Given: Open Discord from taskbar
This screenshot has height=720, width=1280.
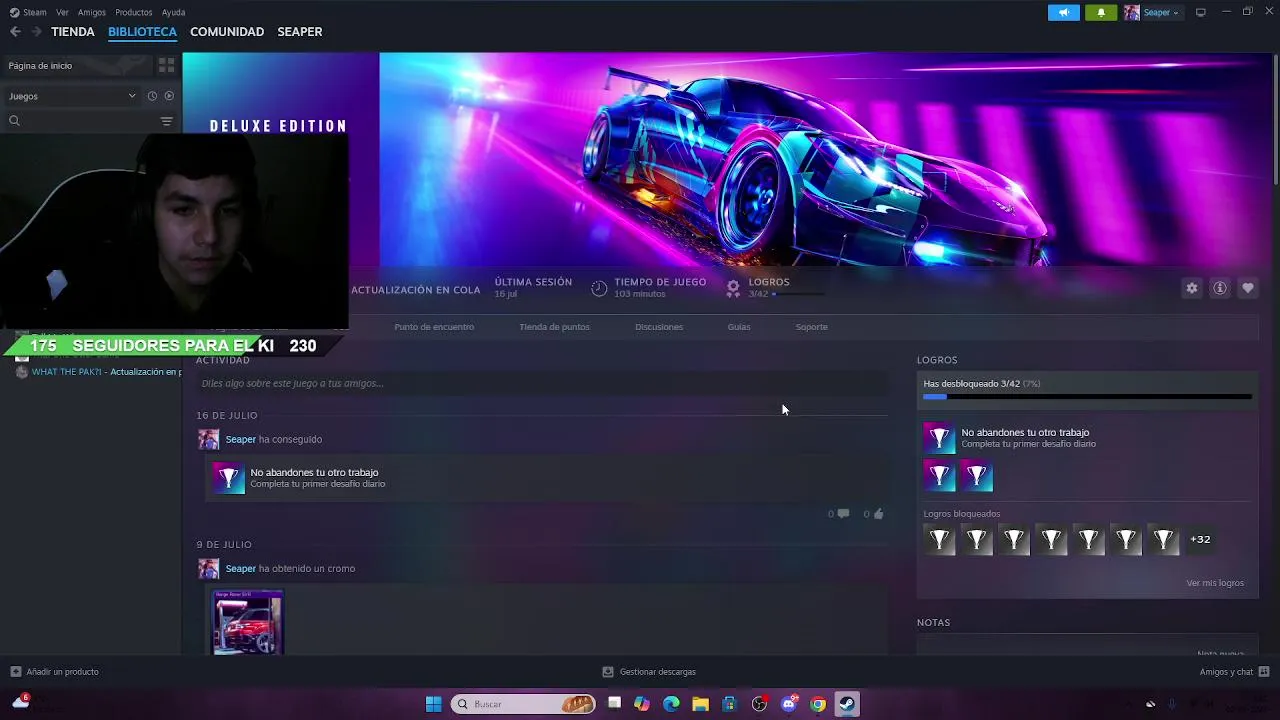Looking at the screenshot, I should (789, 704).
